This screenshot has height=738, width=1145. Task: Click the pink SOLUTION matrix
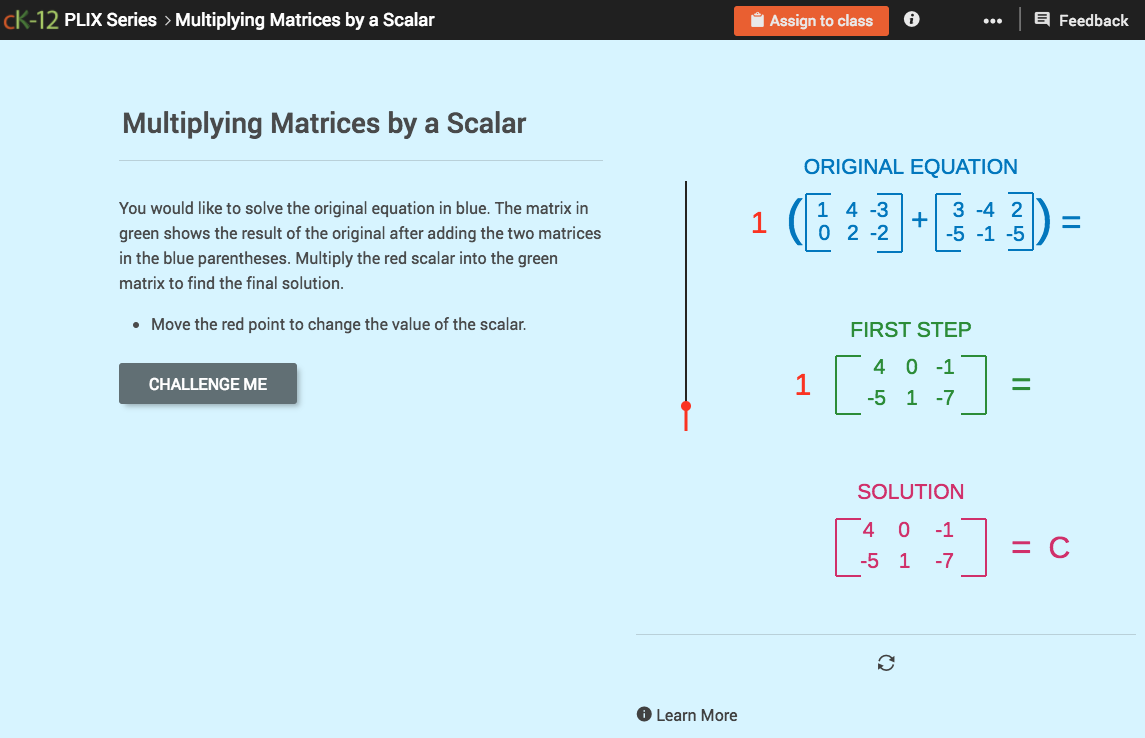(x=910, y=546)
